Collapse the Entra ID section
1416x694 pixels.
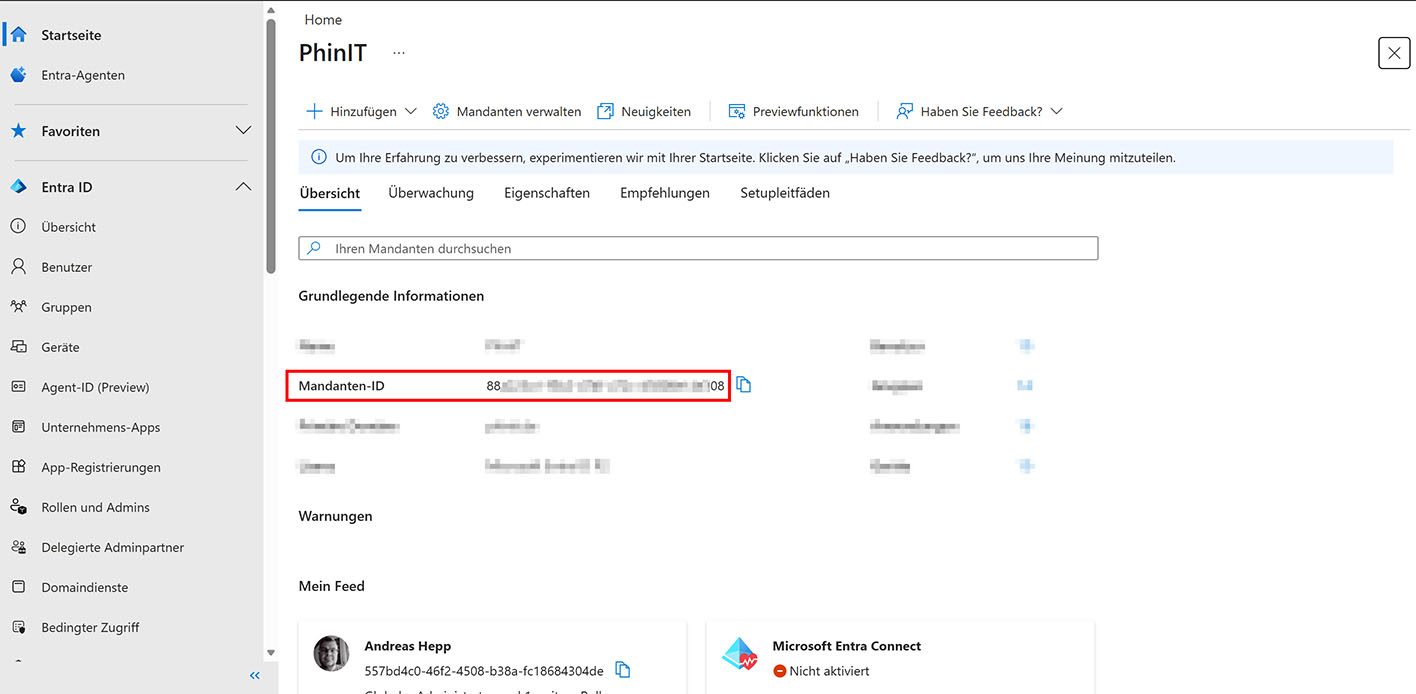243,187
